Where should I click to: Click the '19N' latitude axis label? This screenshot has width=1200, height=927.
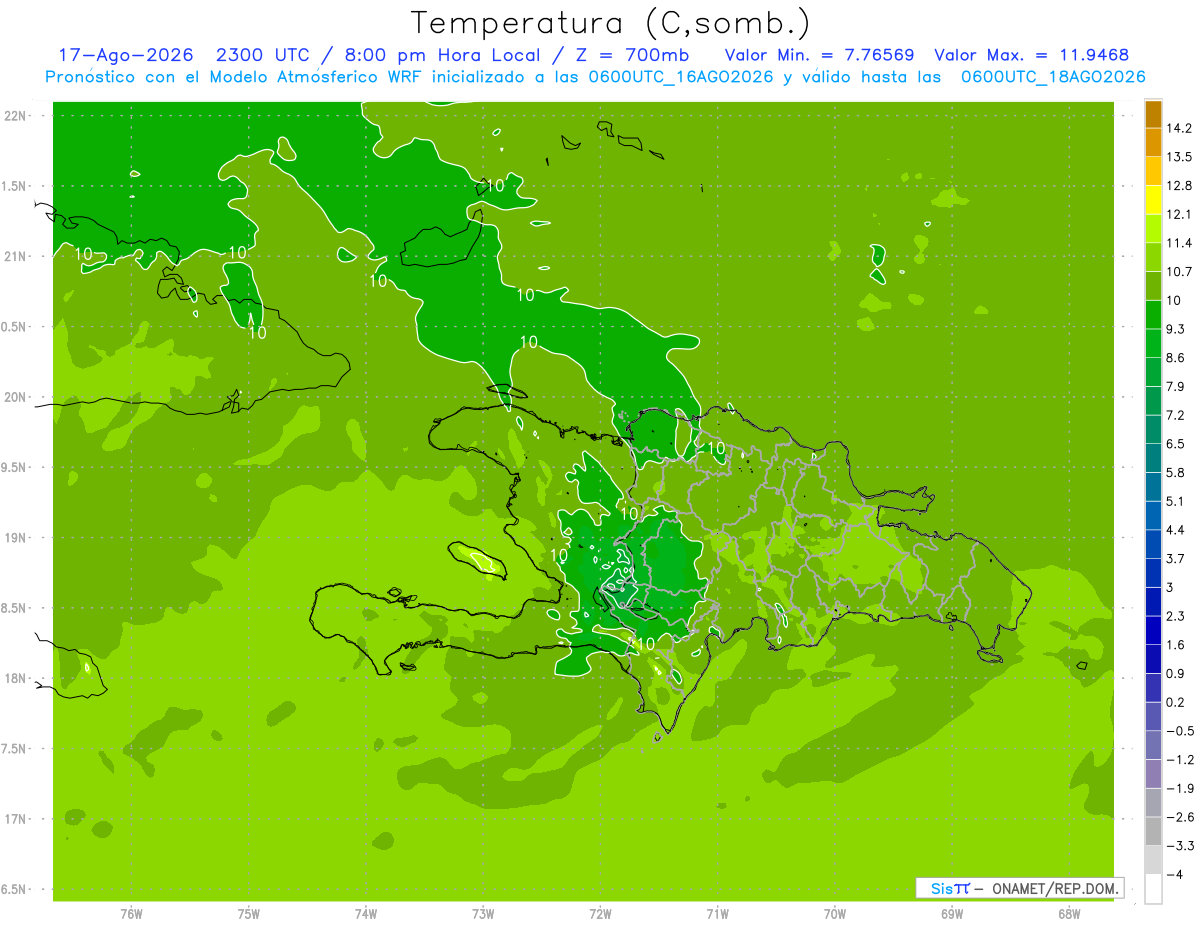click(x=17, y=537)
